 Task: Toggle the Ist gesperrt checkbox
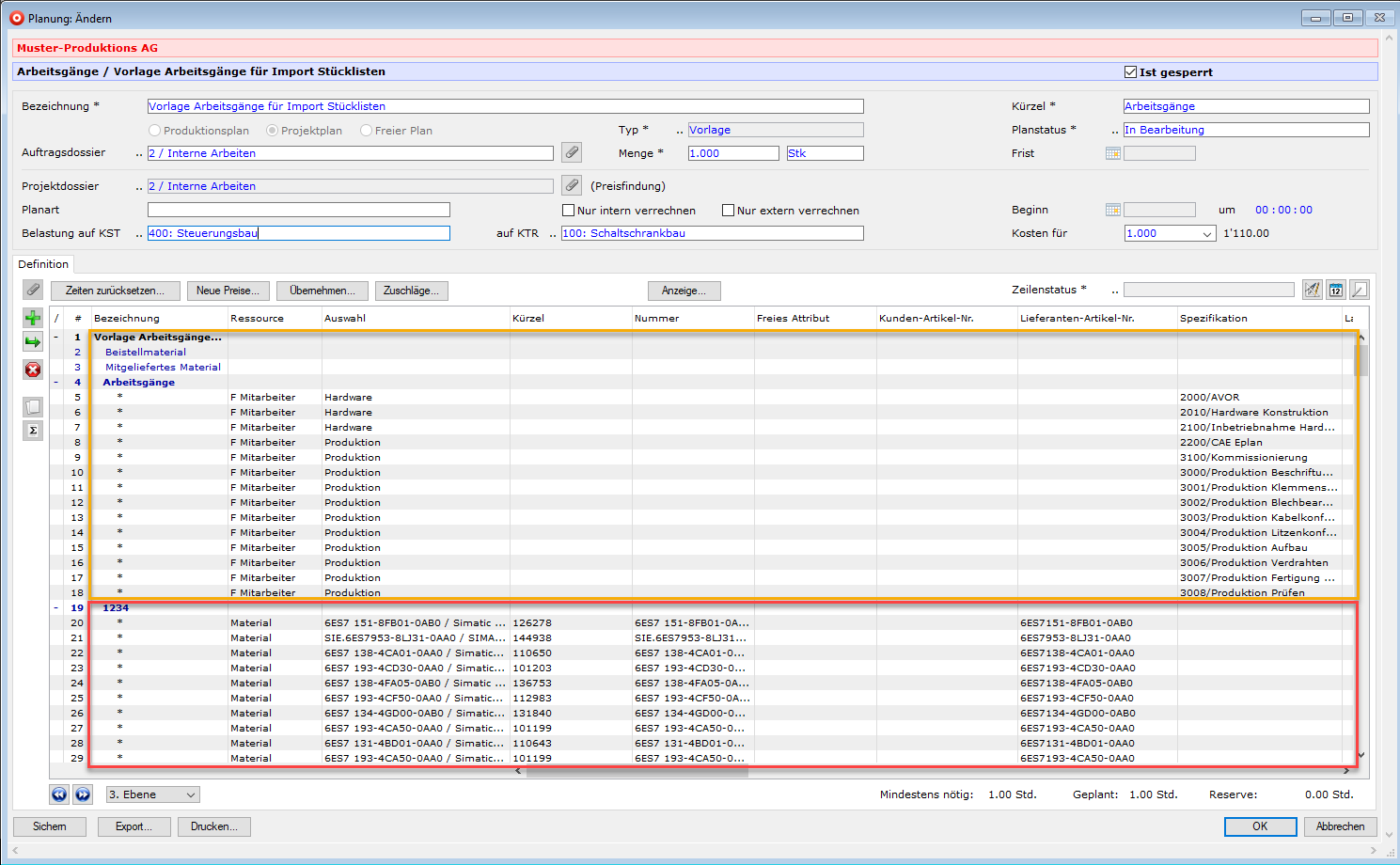(x=1131, y=72)
